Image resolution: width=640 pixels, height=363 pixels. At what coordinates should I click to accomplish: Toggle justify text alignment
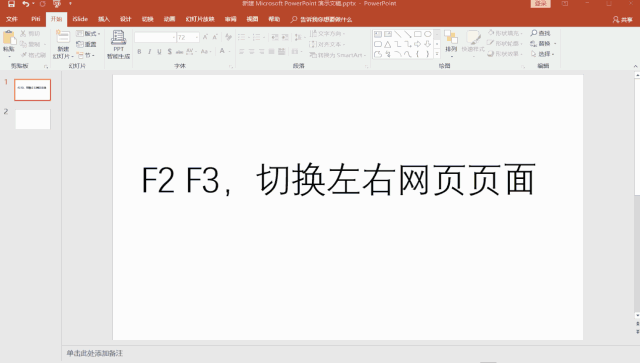pos(271,52)
